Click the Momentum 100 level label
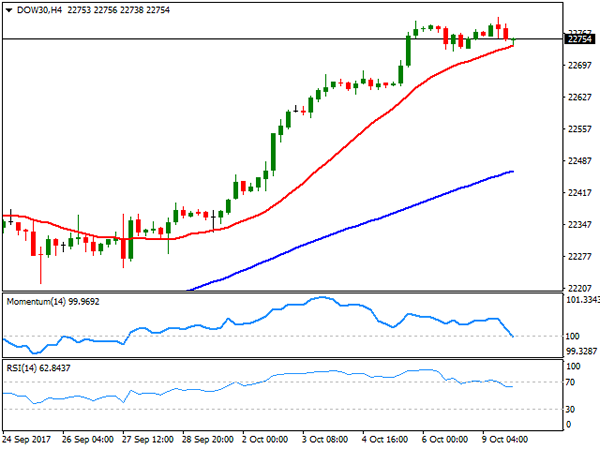This screenshot has height=450, width=600. coord(572,336)
